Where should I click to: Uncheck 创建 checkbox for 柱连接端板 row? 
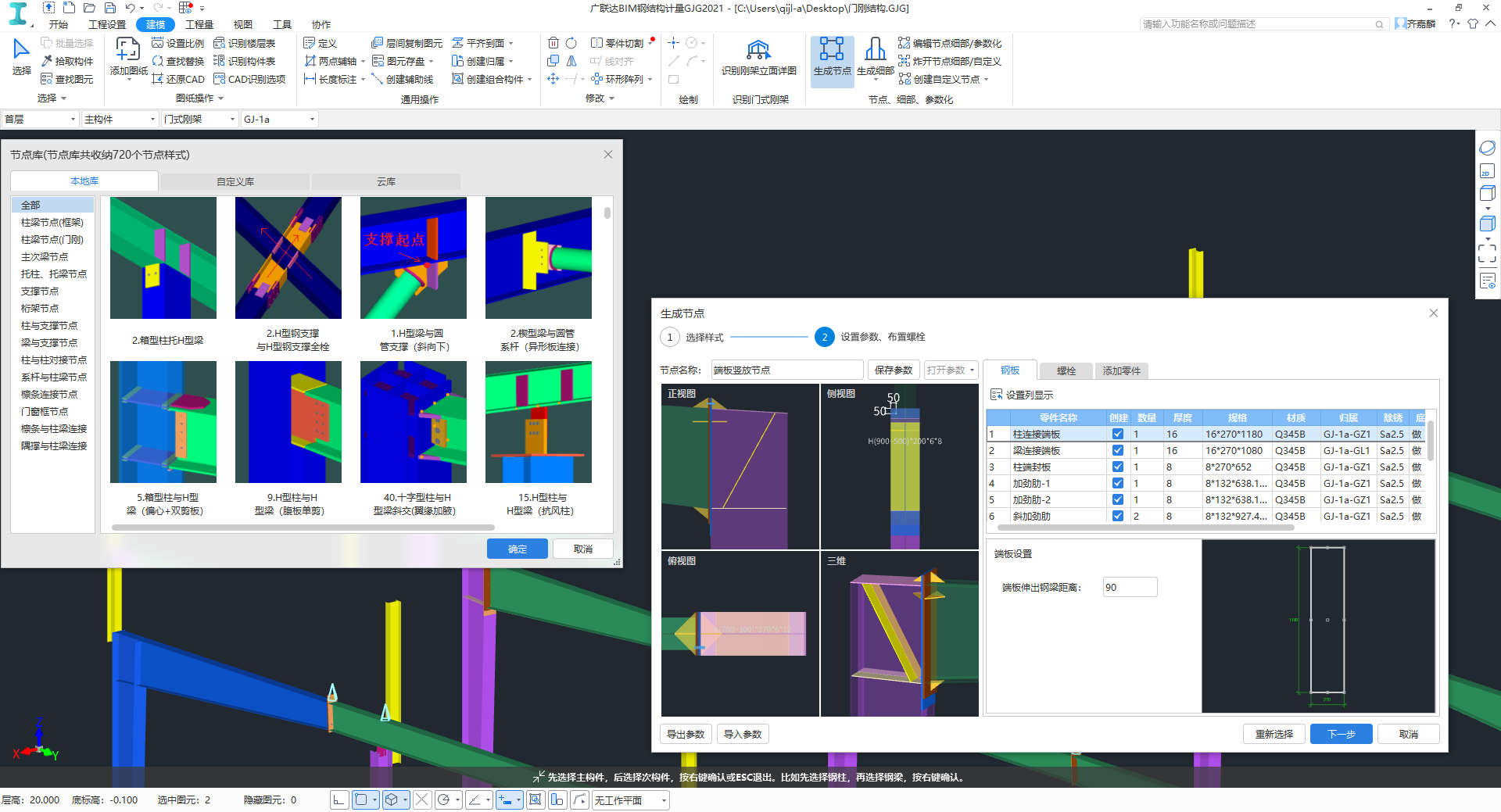click(1118, 435)
